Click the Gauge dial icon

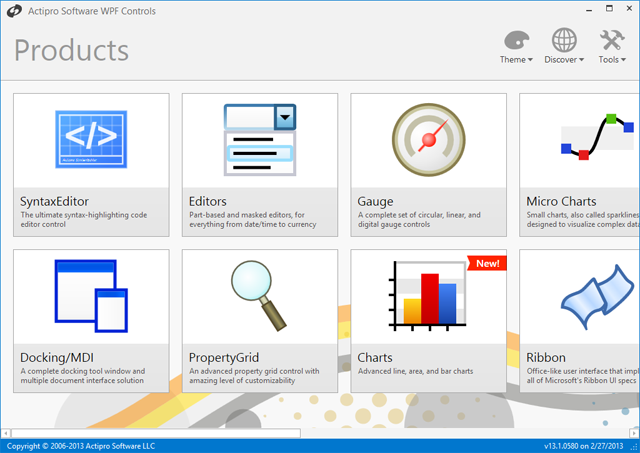429,140
